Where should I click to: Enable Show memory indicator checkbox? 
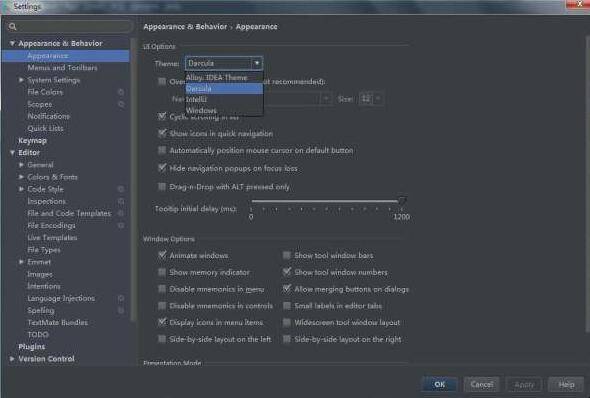pyautogui.click(x=162, y=272)
